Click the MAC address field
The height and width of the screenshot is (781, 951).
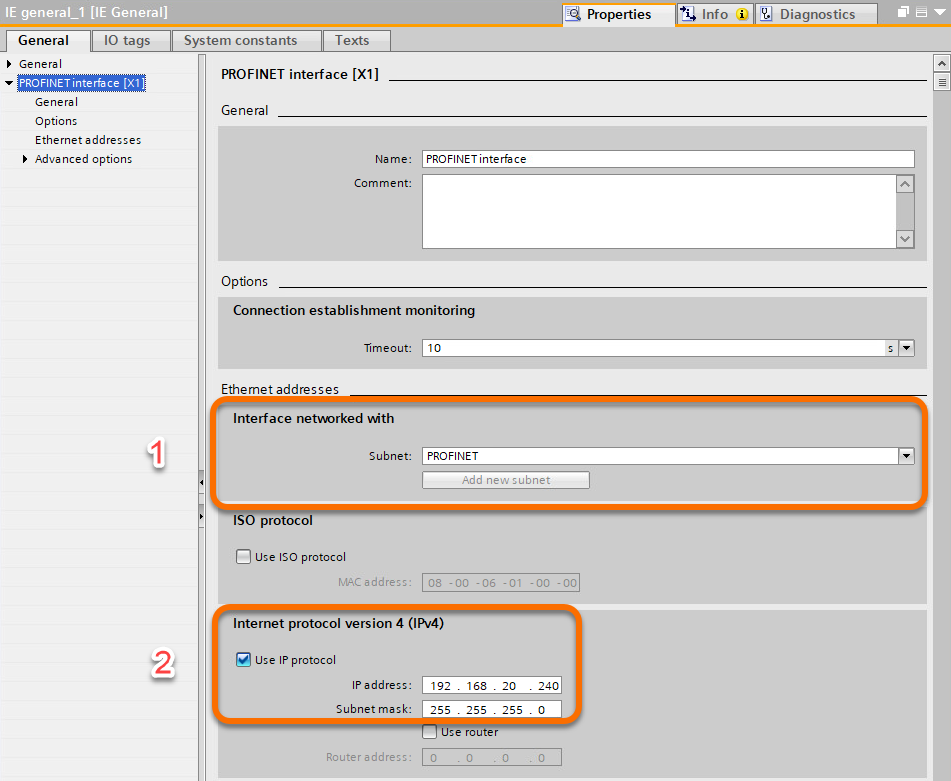click(501, 583)
